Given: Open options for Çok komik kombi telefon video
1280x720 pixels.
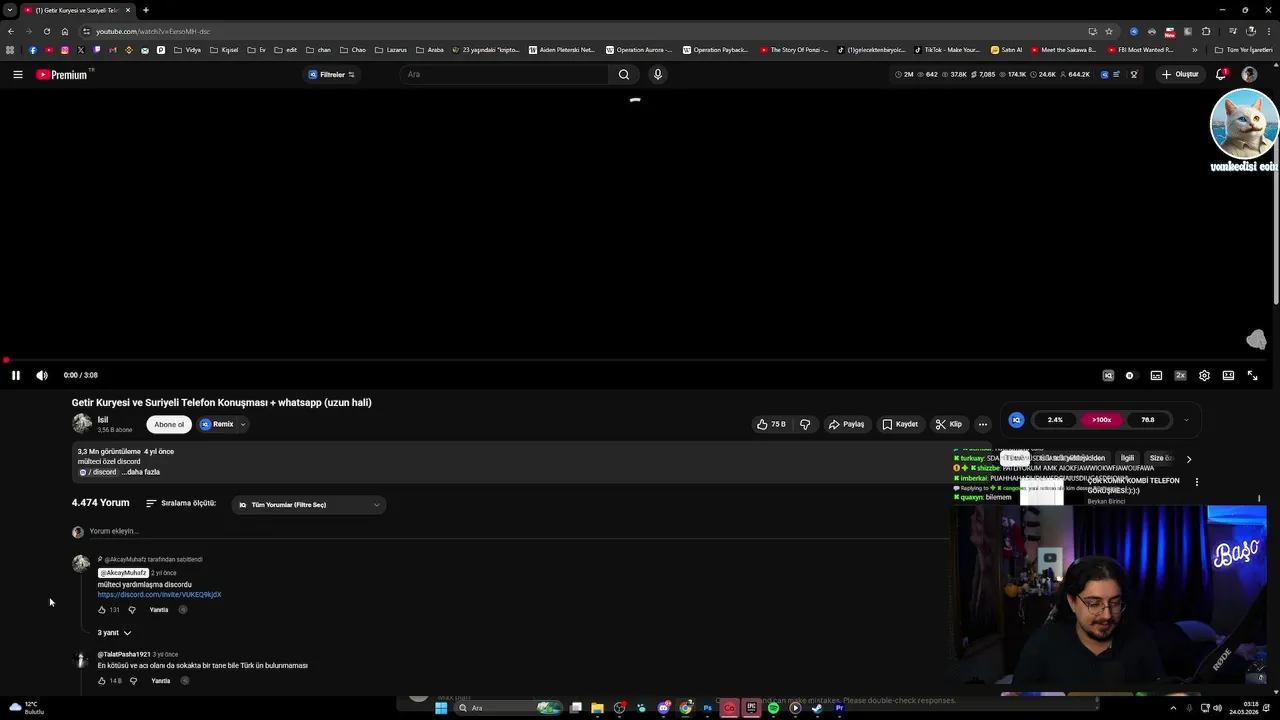Looking at the screenshot, I should (x=1196, y=482).
